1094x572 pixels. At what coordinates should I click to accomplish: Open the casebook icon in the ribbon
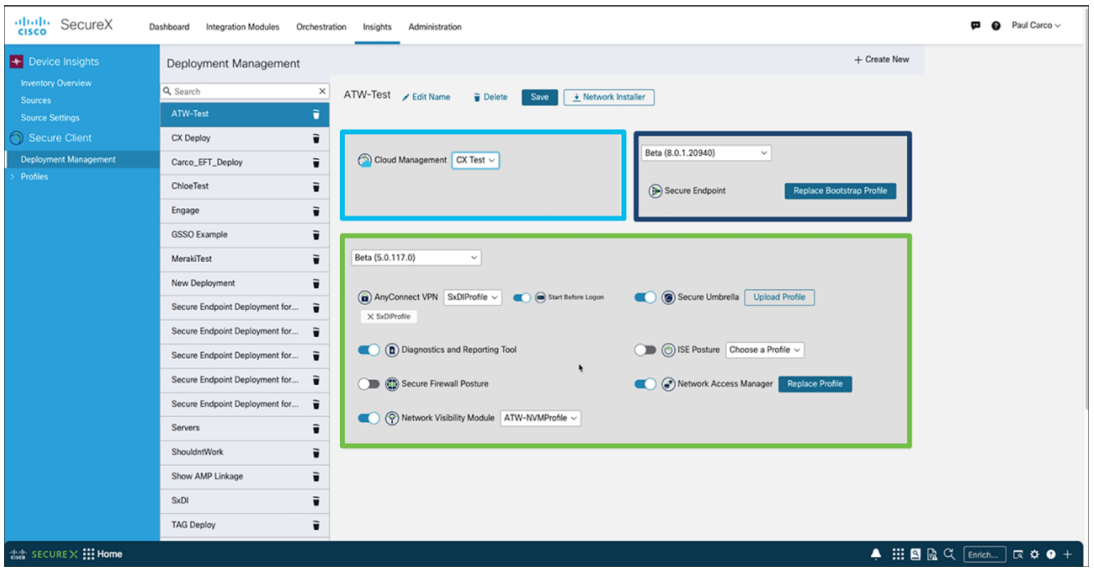pyautogui.click(x=915, y=555)
